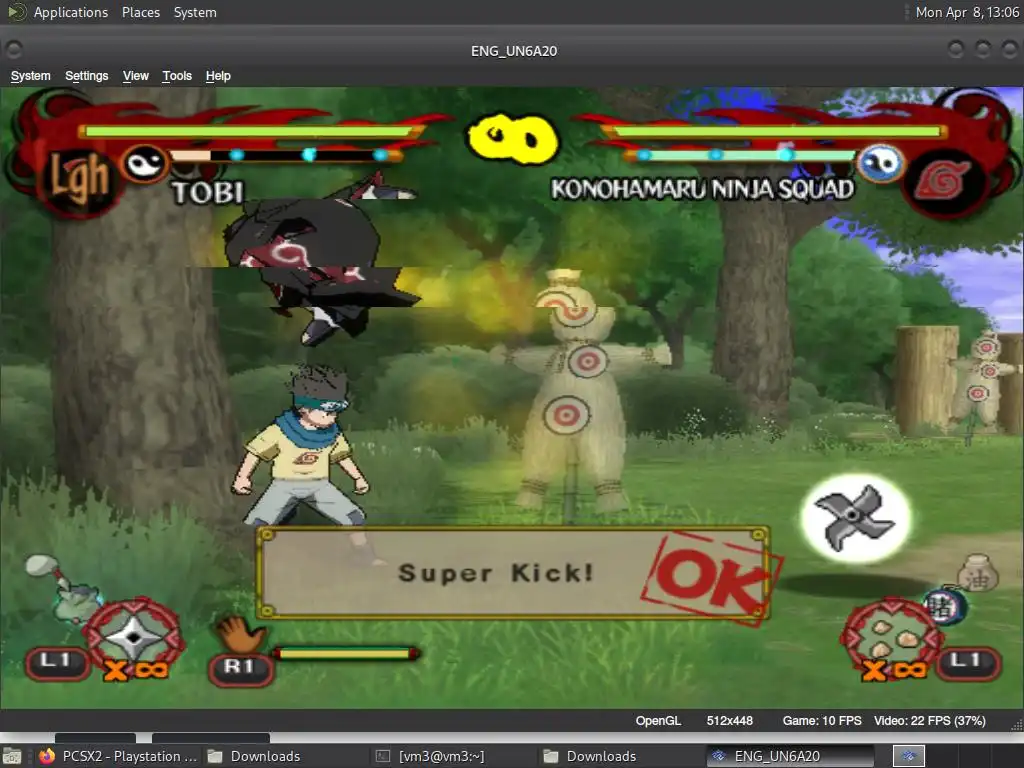Switch to second Downloads taskbar window
The height and width of the screenshot is (768, 1024).
tap(590, 756)
